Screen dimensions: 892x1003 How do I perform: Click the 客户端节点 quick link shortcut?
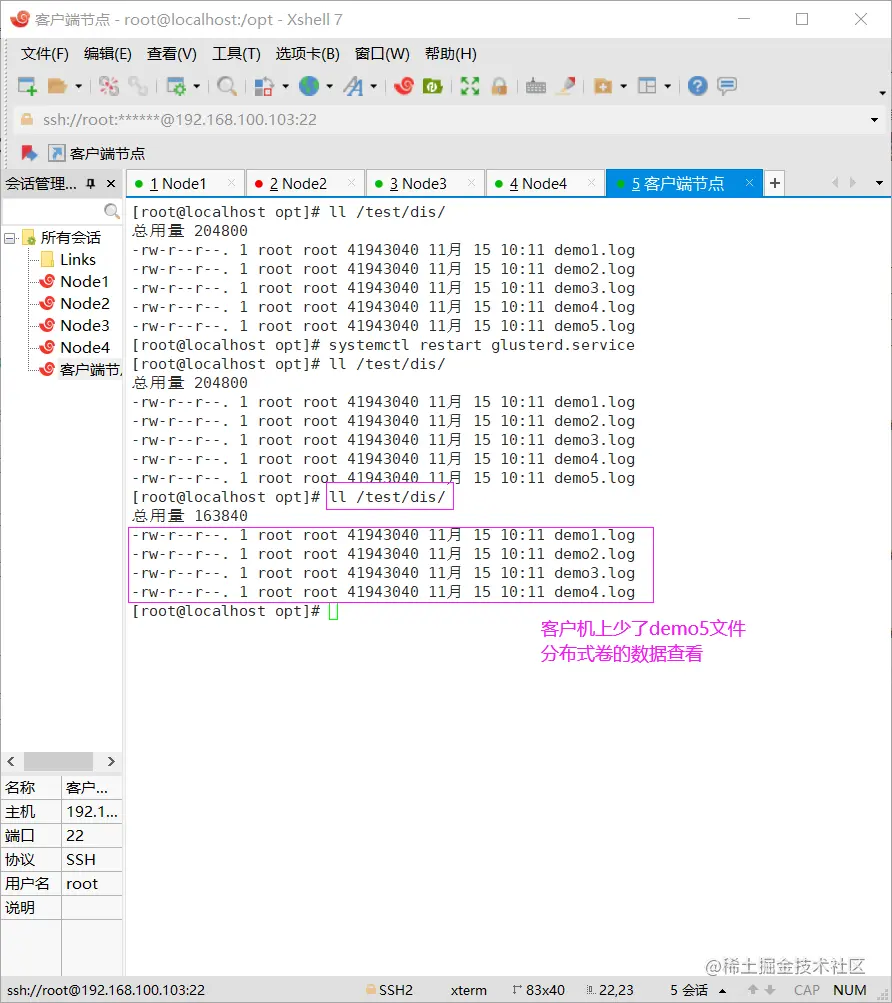tap(97, 154)
